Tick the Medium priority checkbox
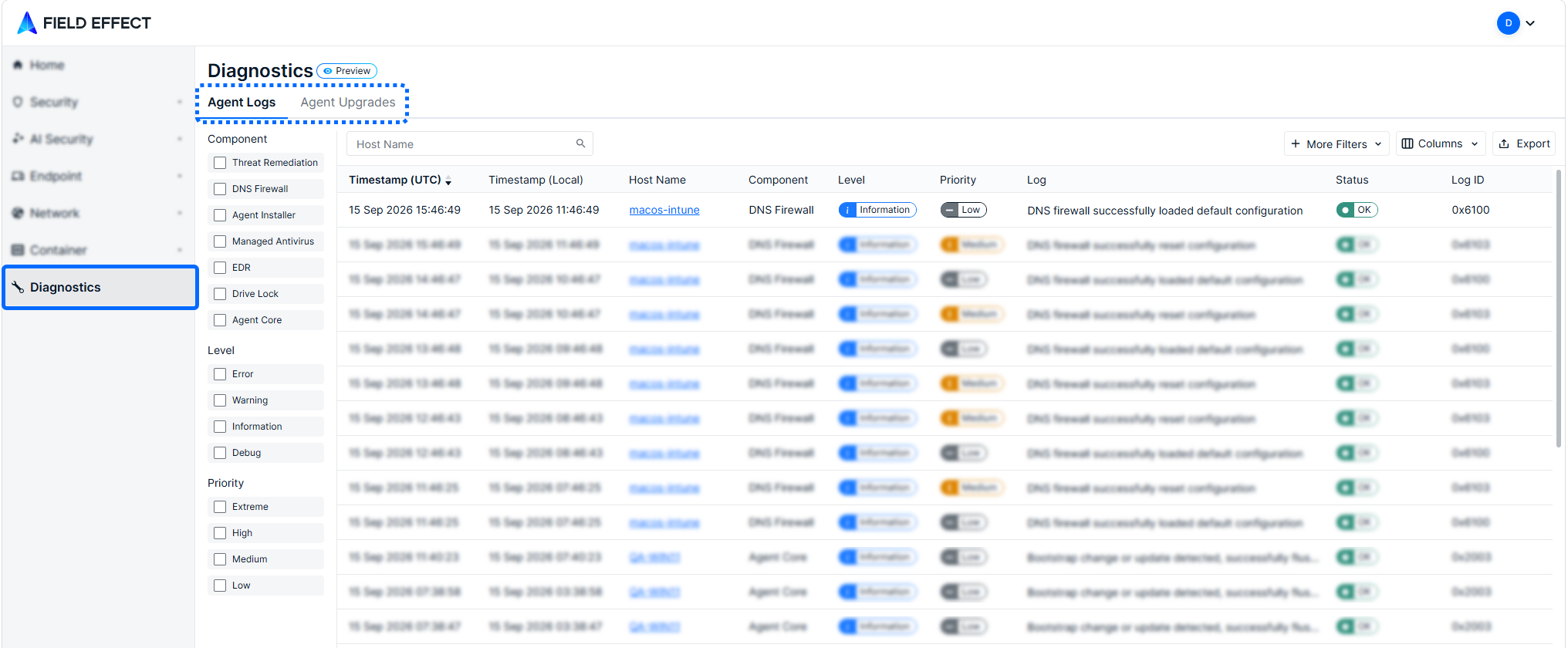 [x=220, y=559]
